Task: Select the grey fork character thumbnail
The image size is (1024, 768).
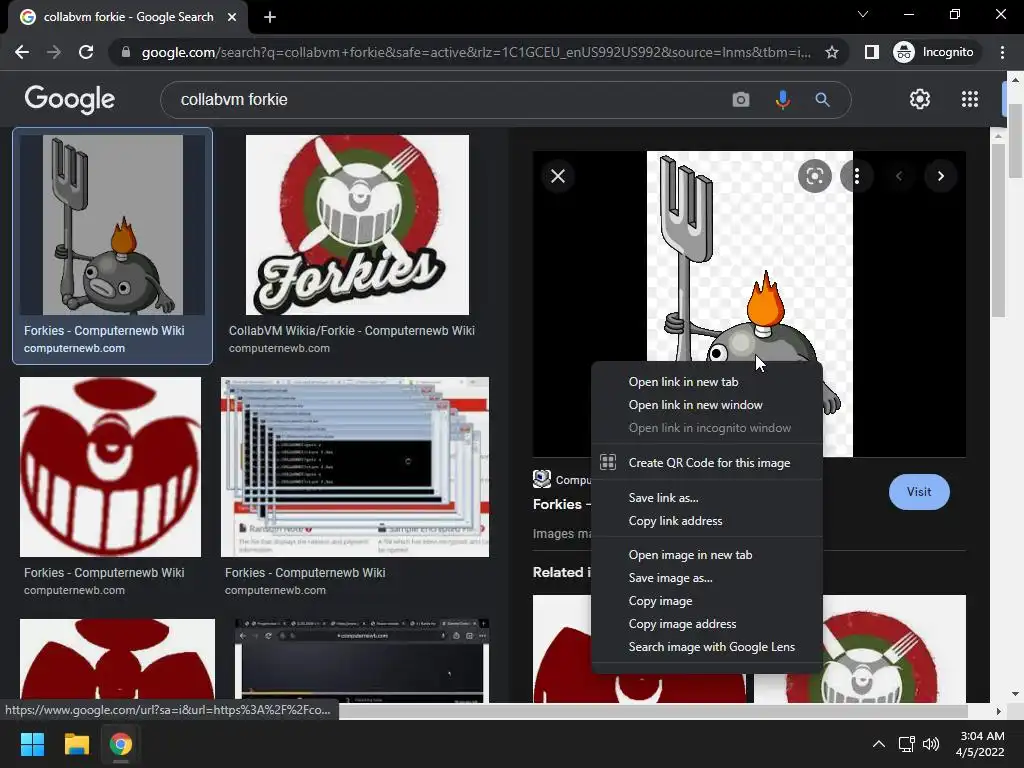Action: (112, 225)
